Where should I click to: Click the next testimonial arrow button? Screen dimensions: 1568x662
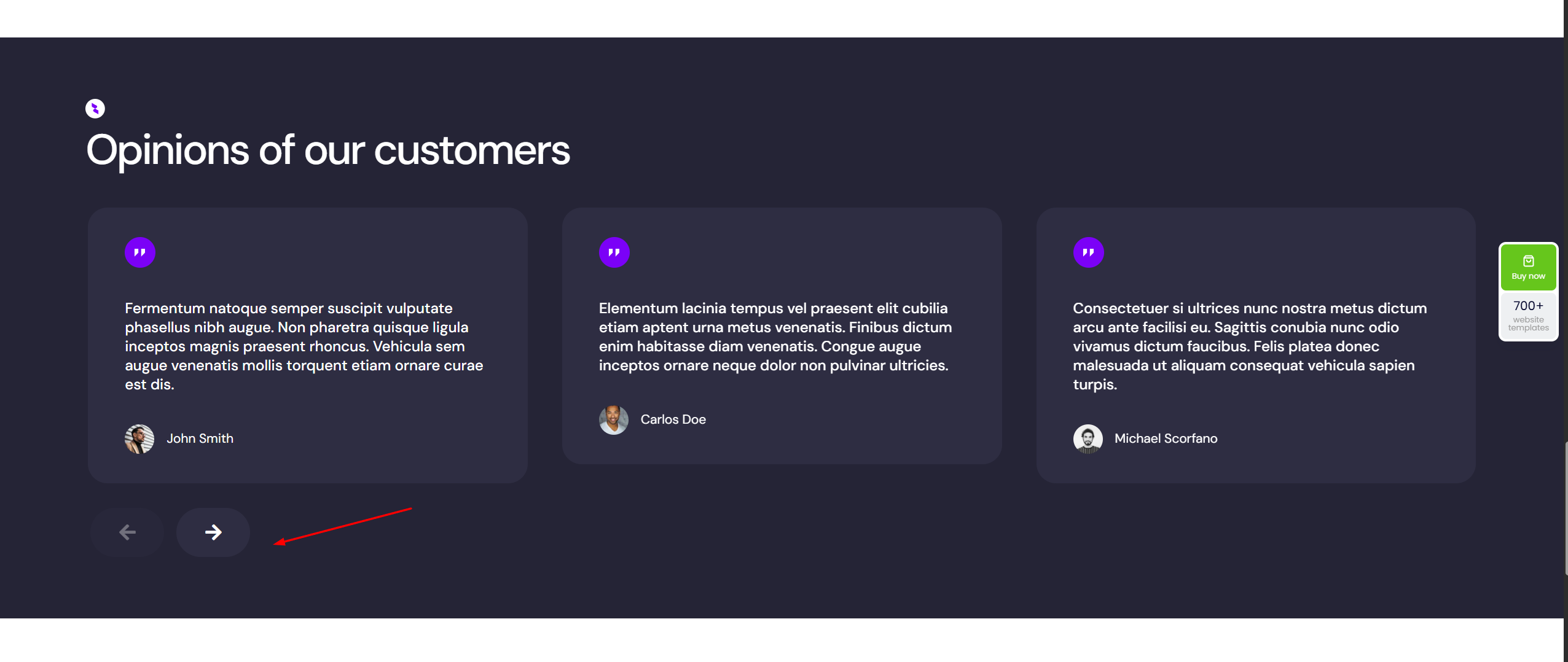point(213,532)
